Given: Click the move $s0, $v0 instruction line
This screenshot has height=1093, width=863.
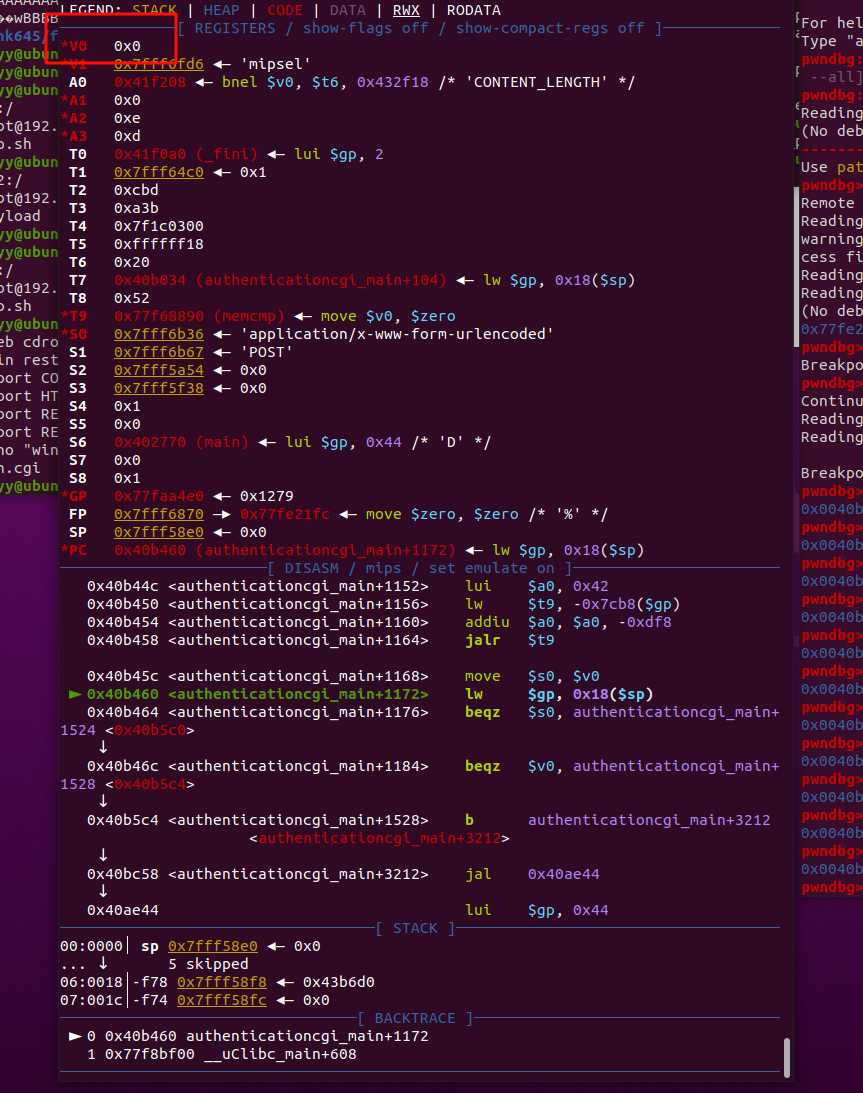Looking at the screenshot, I should click(x=343, y=677).
